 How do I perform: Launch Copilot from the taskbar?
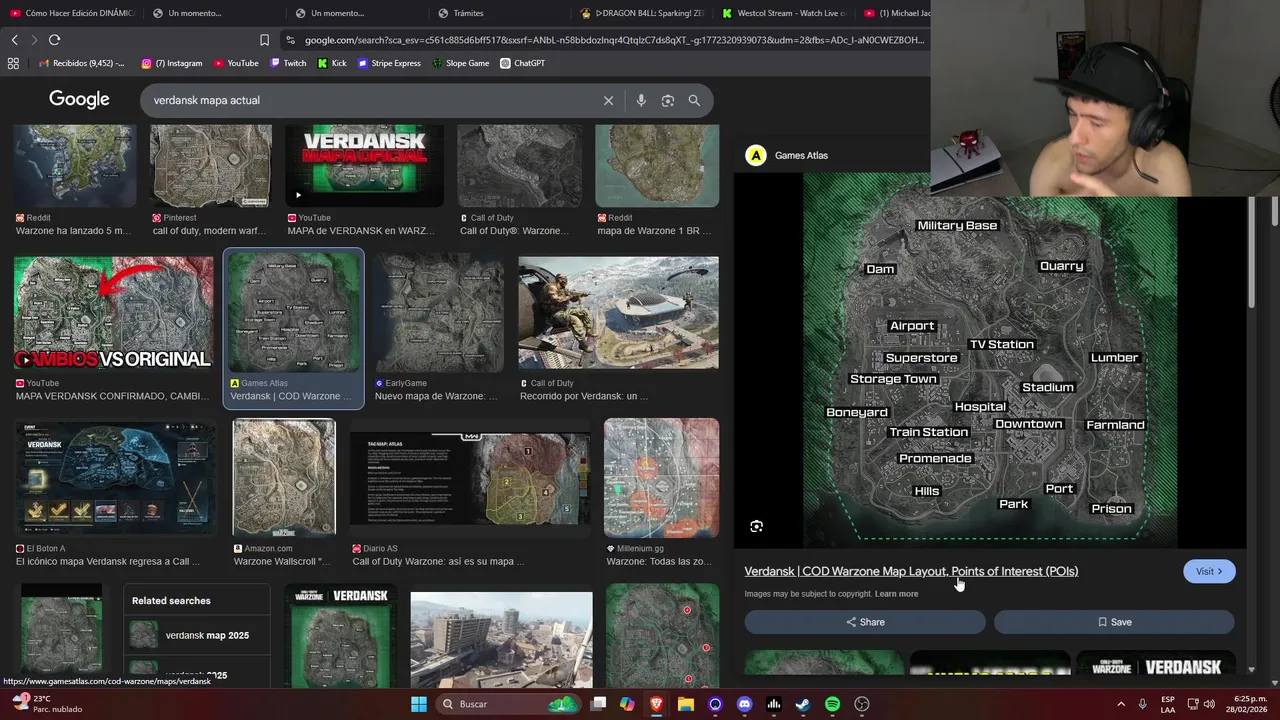point(627,704)
